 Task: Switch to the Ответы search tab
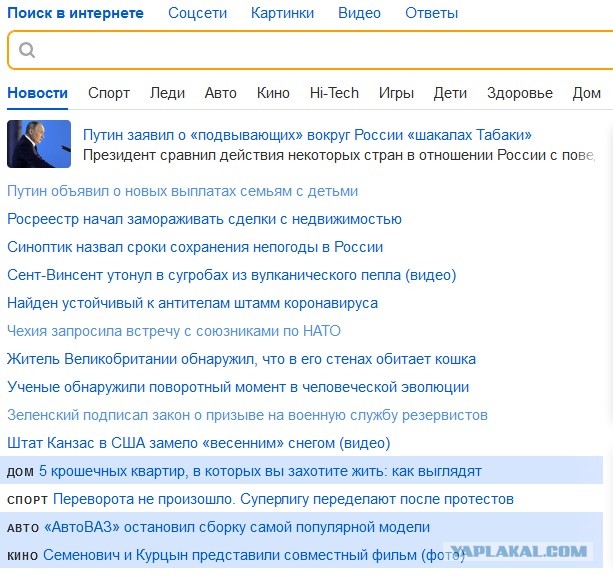(x=431, y=13)
